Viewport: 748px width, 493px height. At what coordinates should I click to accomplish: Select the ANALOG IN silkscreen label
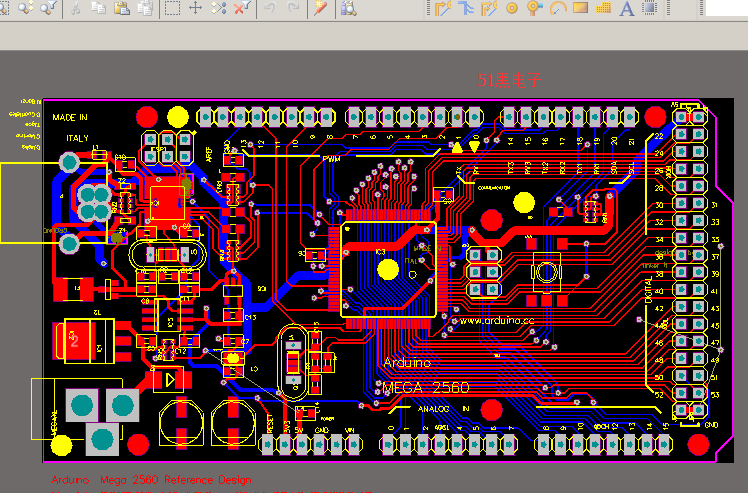pyautogui.click(x=444, y=409)
